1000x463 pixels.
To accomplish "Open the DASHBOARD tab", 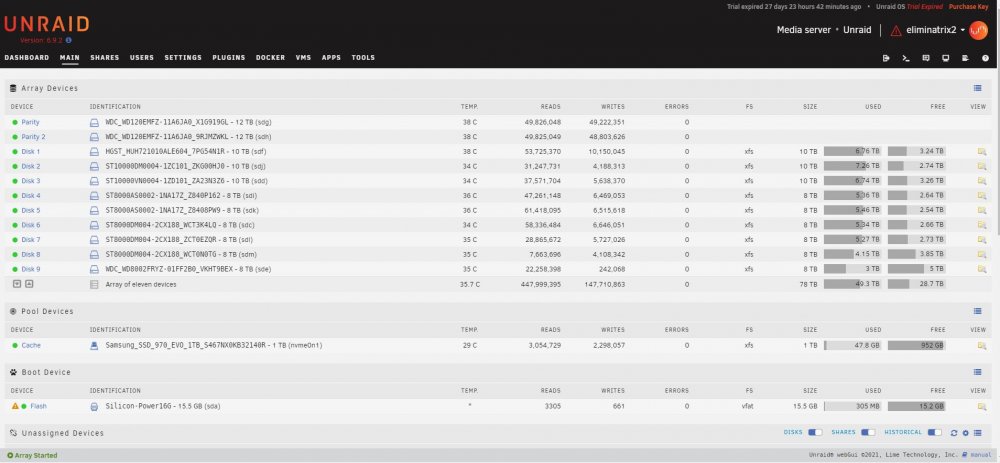I will coord(27,57).
